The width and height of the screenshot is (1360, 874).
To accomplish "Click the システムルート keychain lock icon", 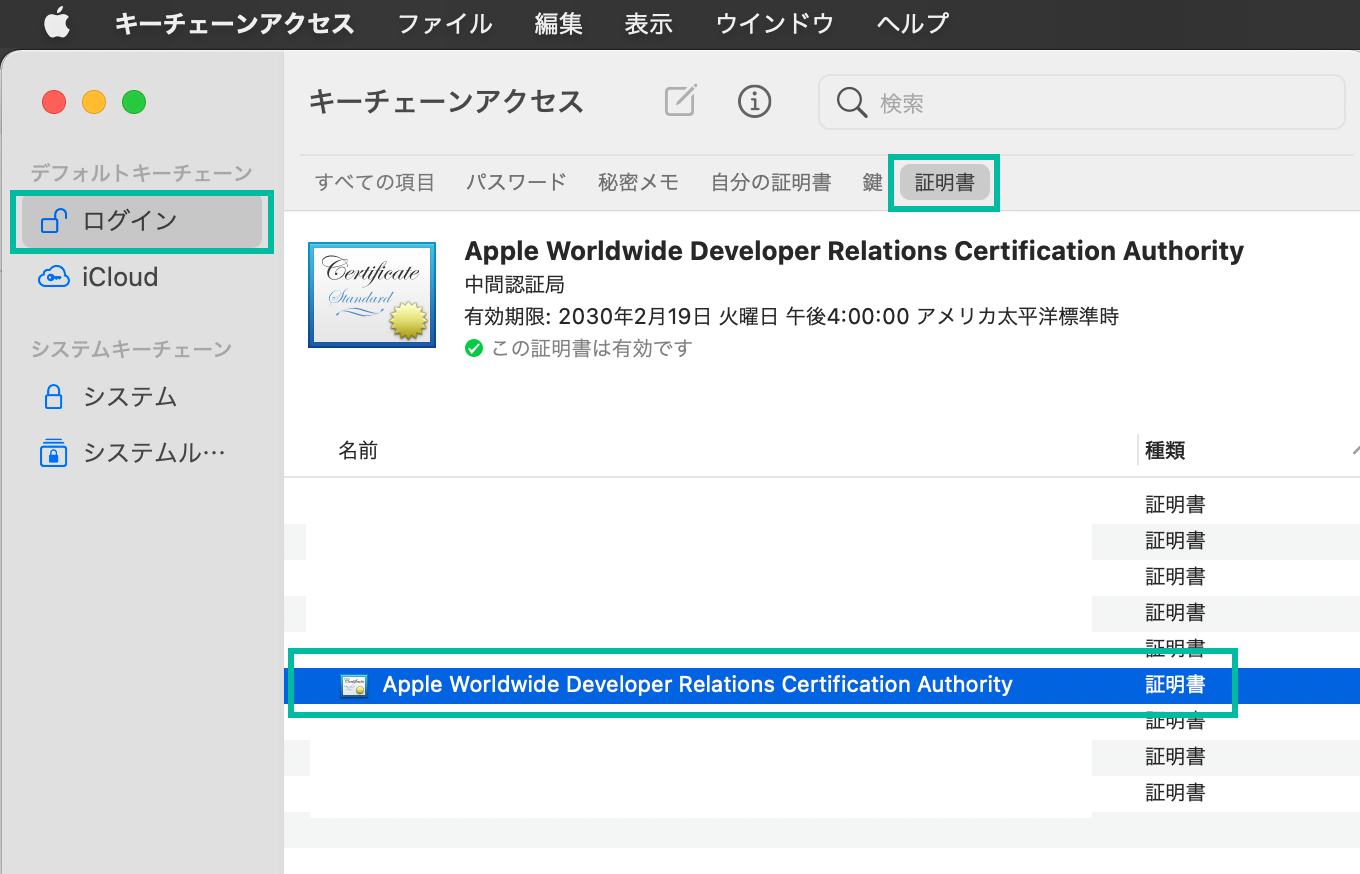I will (54, 453).
